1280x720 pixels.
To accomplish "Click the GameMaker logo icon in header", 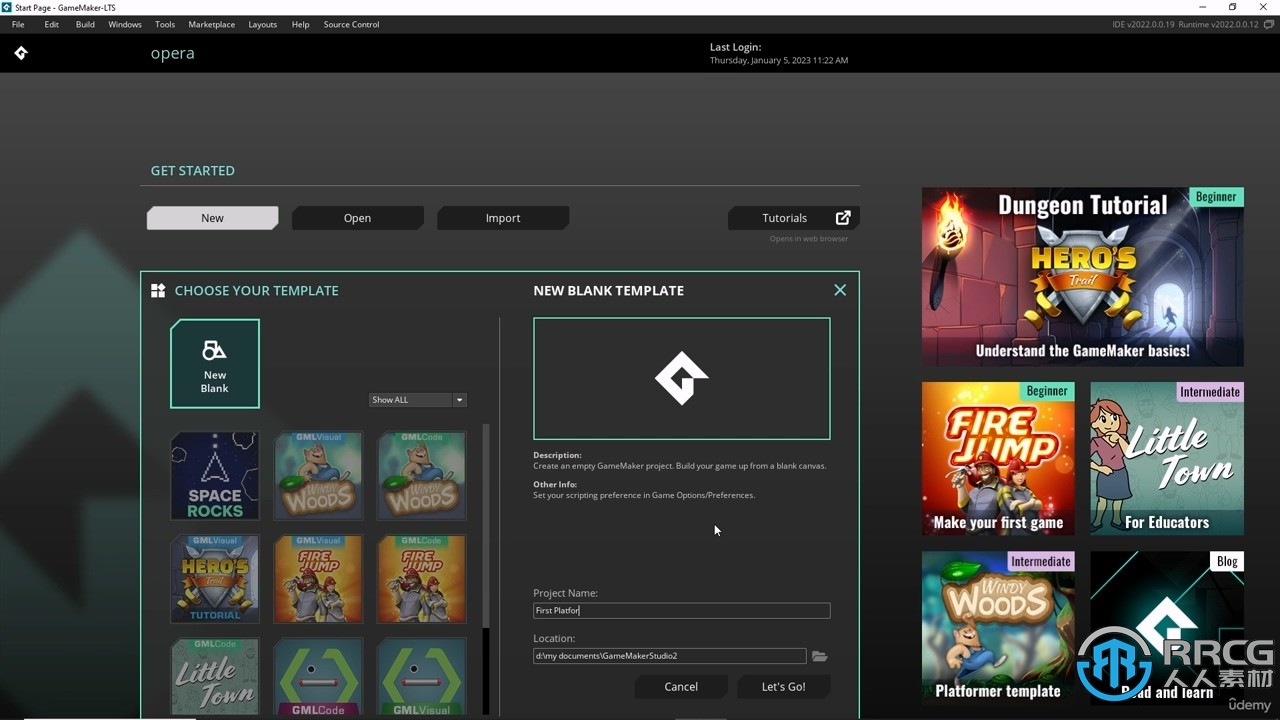I will point(21,53).
